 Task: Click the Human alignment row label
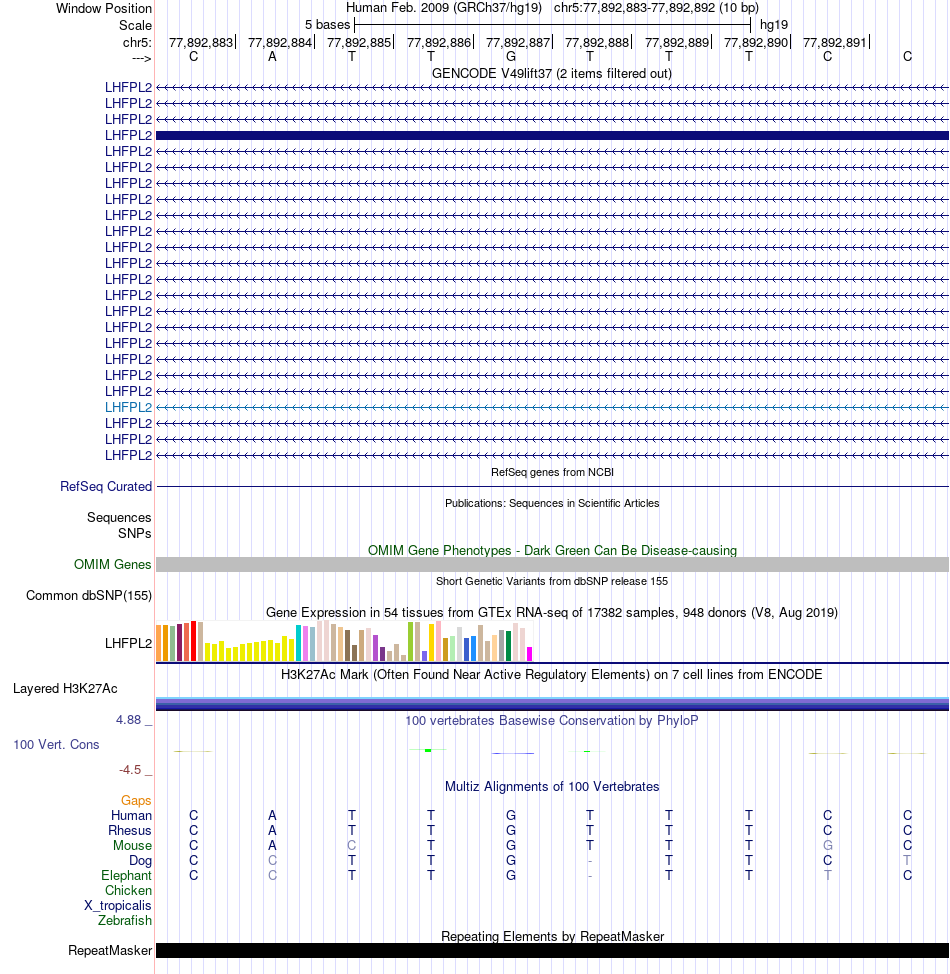coord(131,816)
